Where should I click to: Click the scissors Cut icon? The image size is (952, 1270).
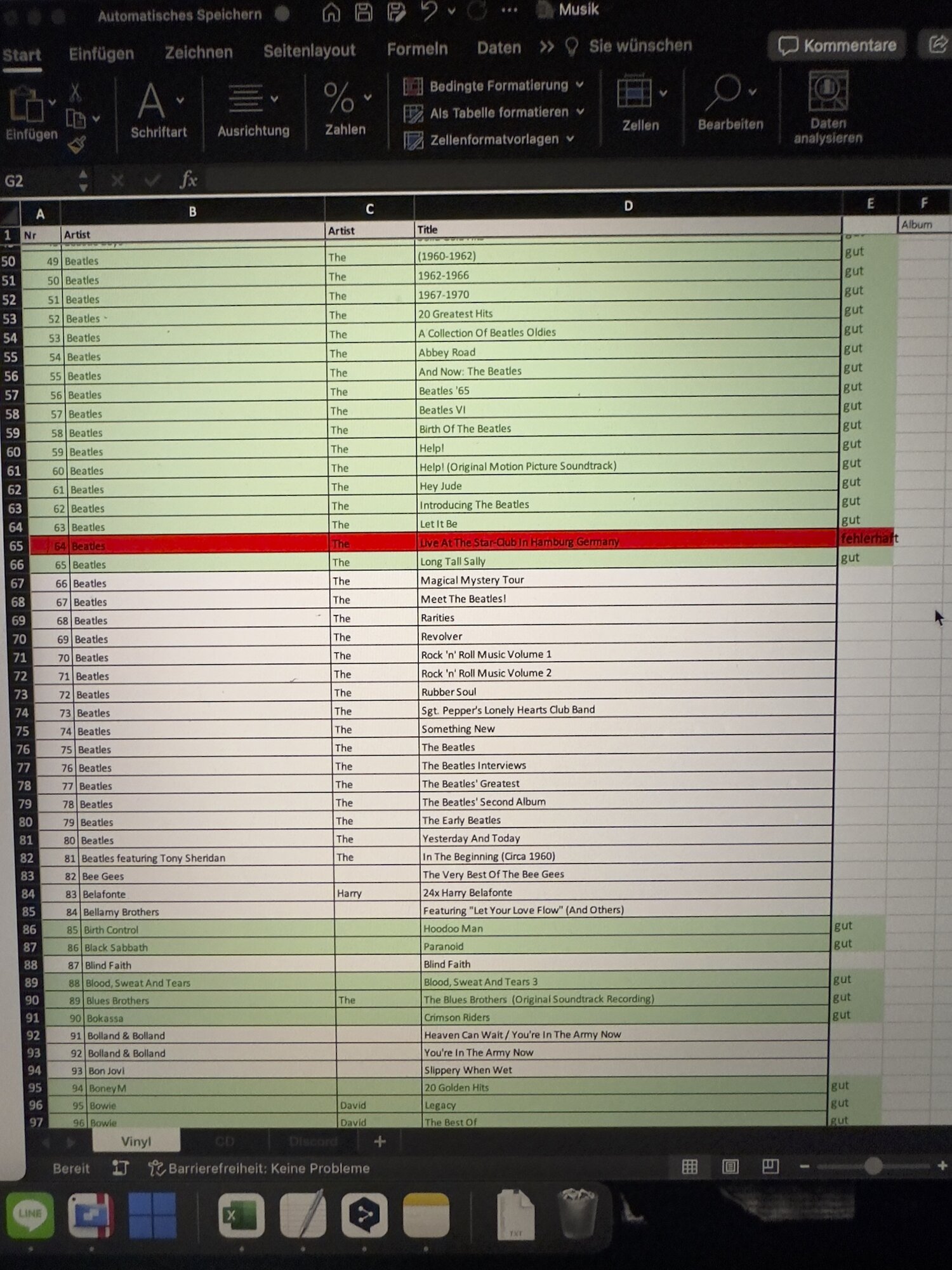[x=76, y=93]
